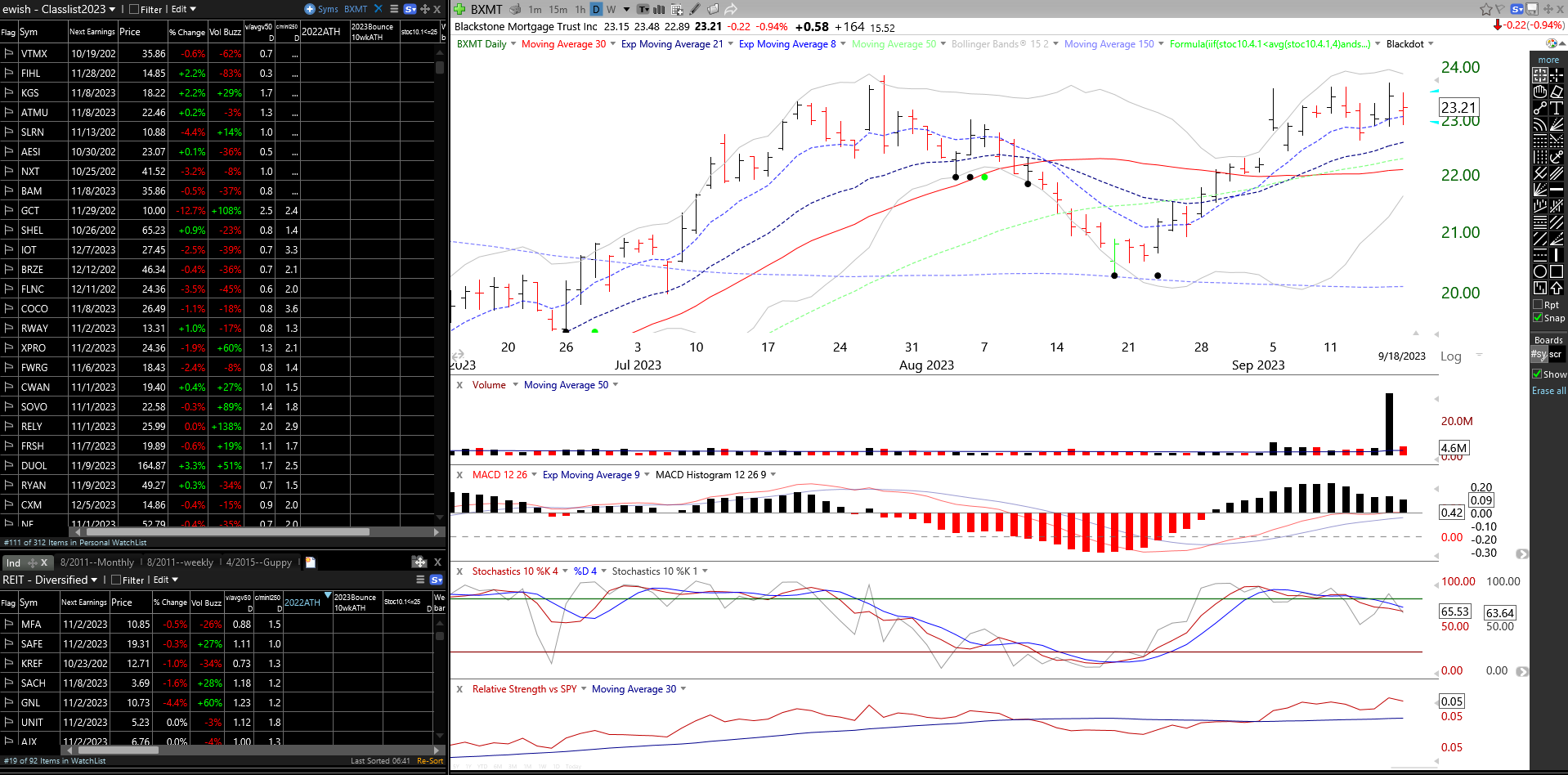
Task: Switch to the 4/2015--Guppy tab
Action: [258, 562]
